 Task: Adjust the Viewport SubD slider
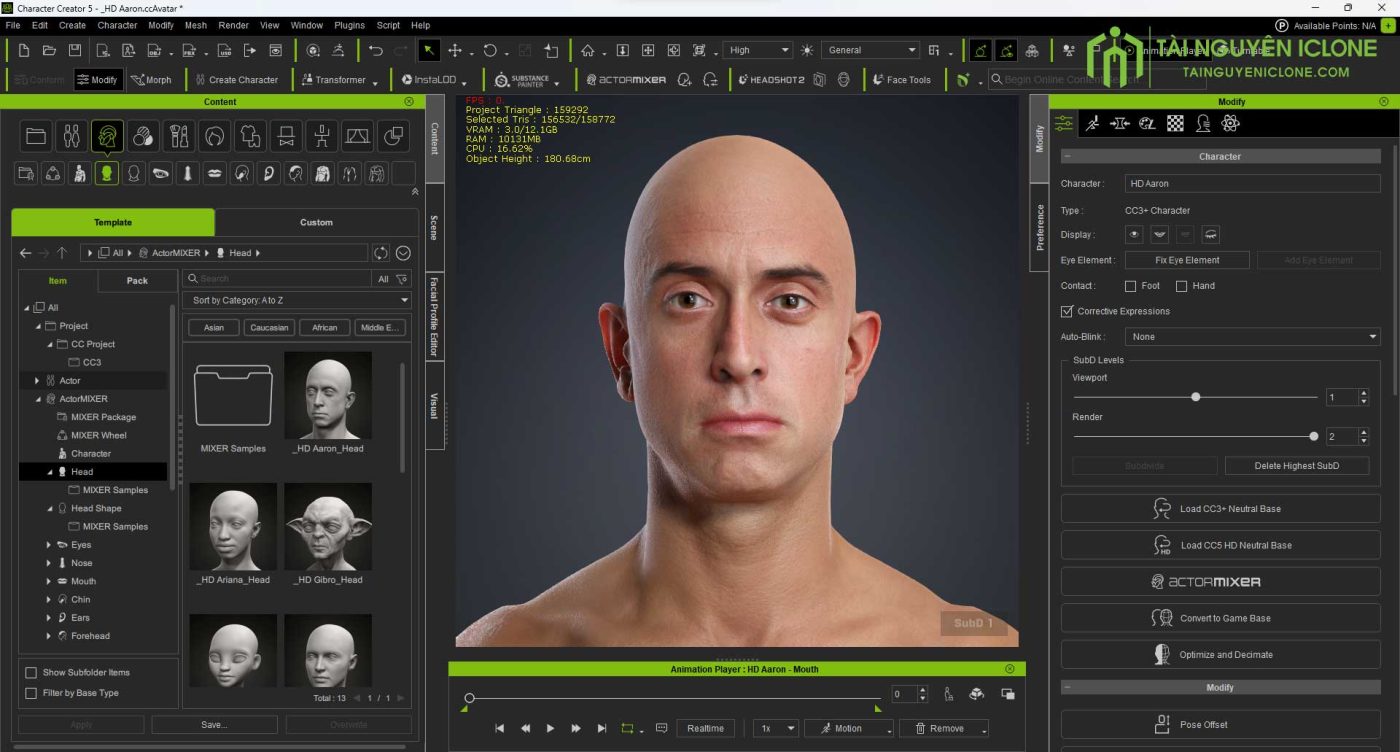coord(1195,397)
